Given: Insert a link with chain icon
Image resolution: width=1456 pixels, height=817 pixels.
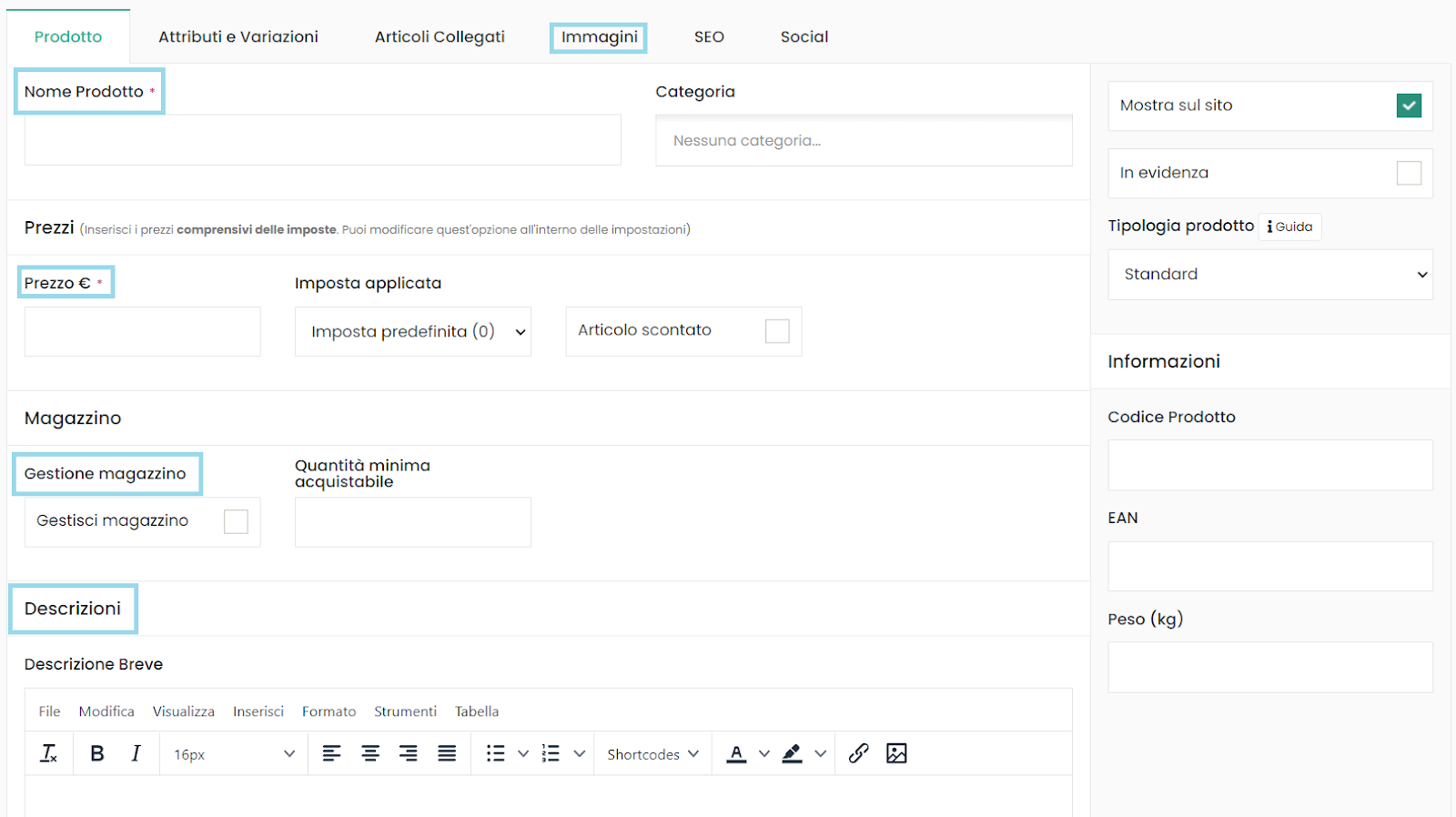Looking at the screenshot, I should (858, 753).
